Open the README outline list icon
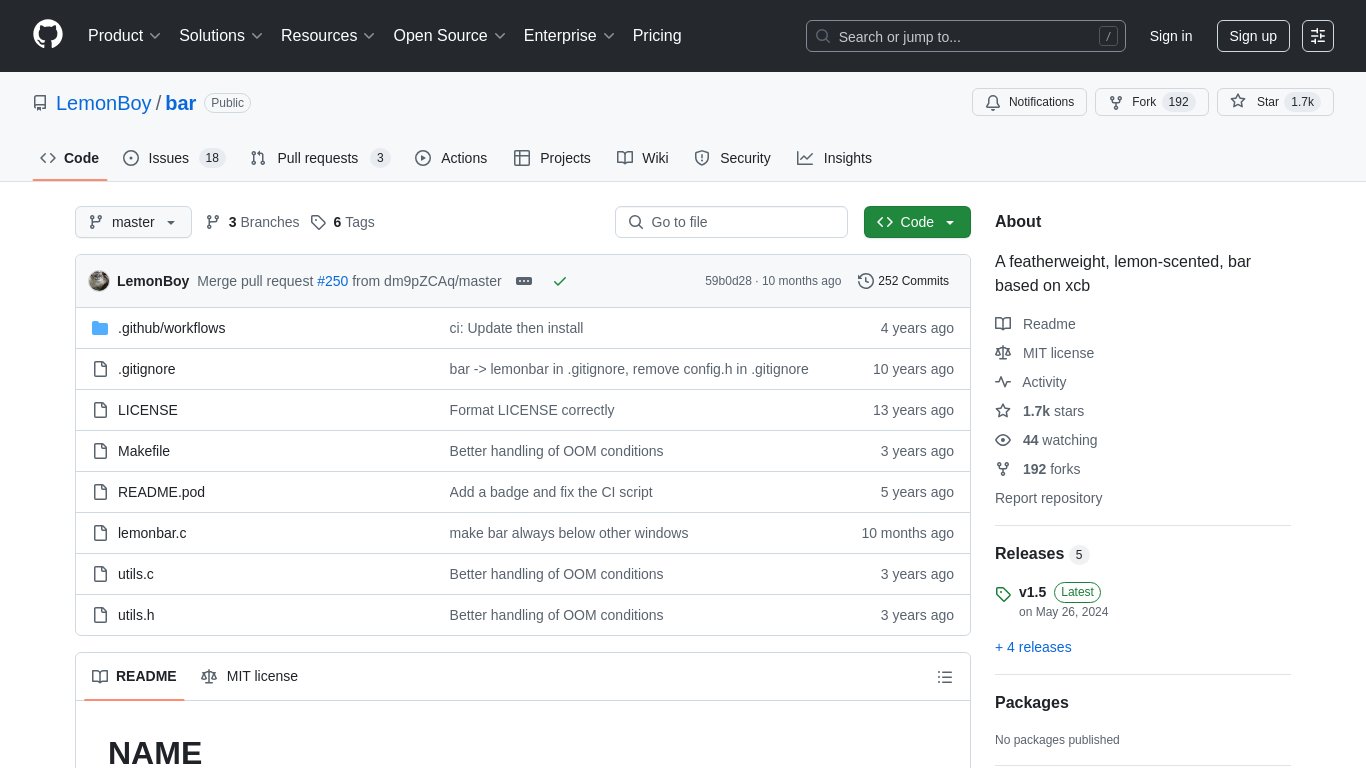 (944, 677)
